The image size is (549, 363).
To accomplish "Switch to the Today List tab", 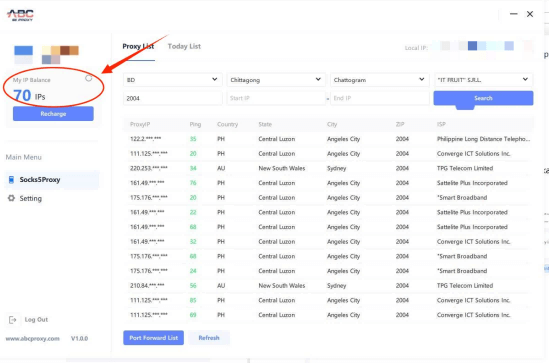I will point(184,47).
